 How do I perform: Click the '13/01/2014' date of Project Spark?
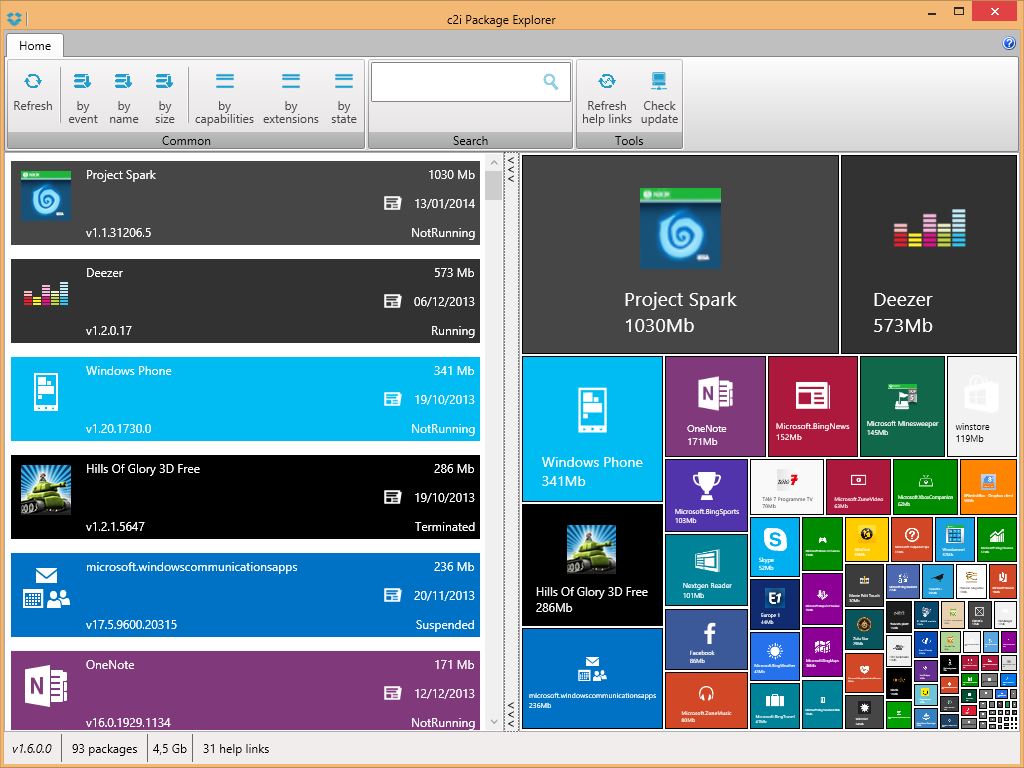tap(444, 203)
